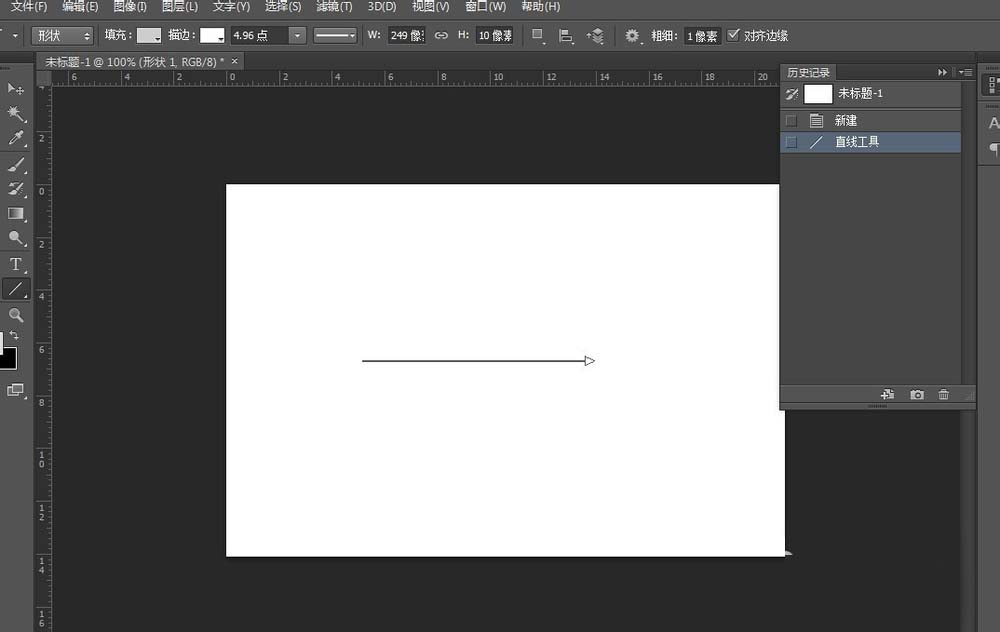The width and height of the screenshot is (1000, 632).
Task: Open the 3D menu
Action: [381, 6]
